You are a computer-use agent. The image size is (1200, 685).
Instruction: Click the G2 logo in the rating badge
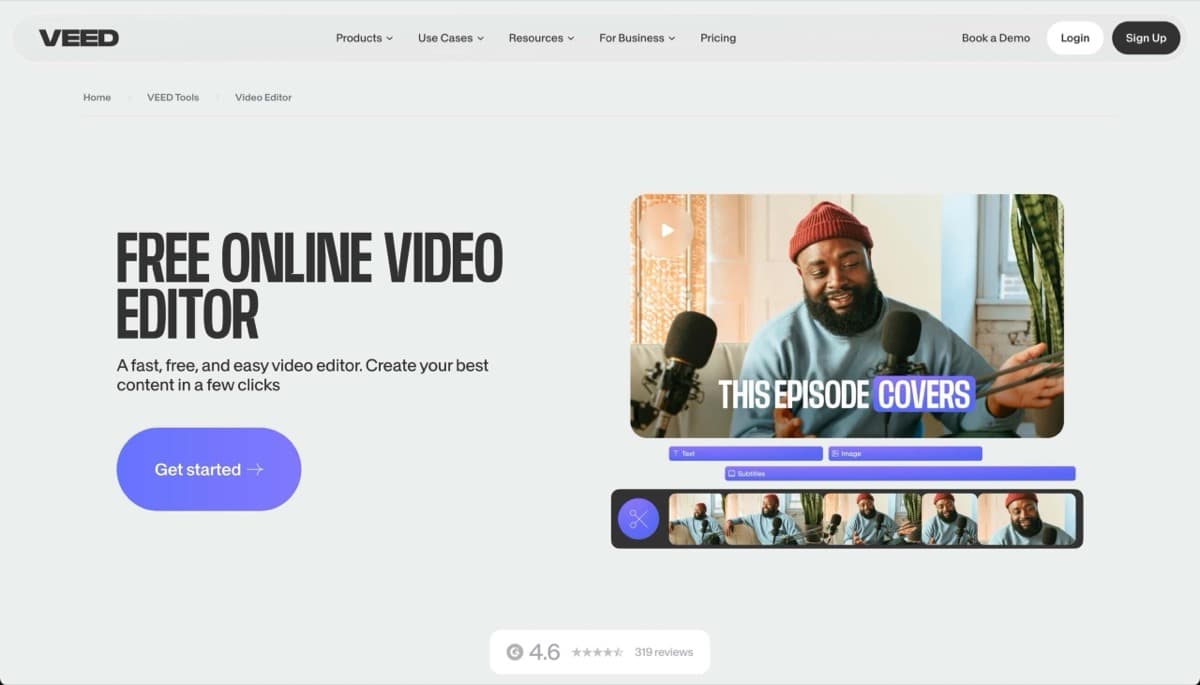click(x=514, y=651)
